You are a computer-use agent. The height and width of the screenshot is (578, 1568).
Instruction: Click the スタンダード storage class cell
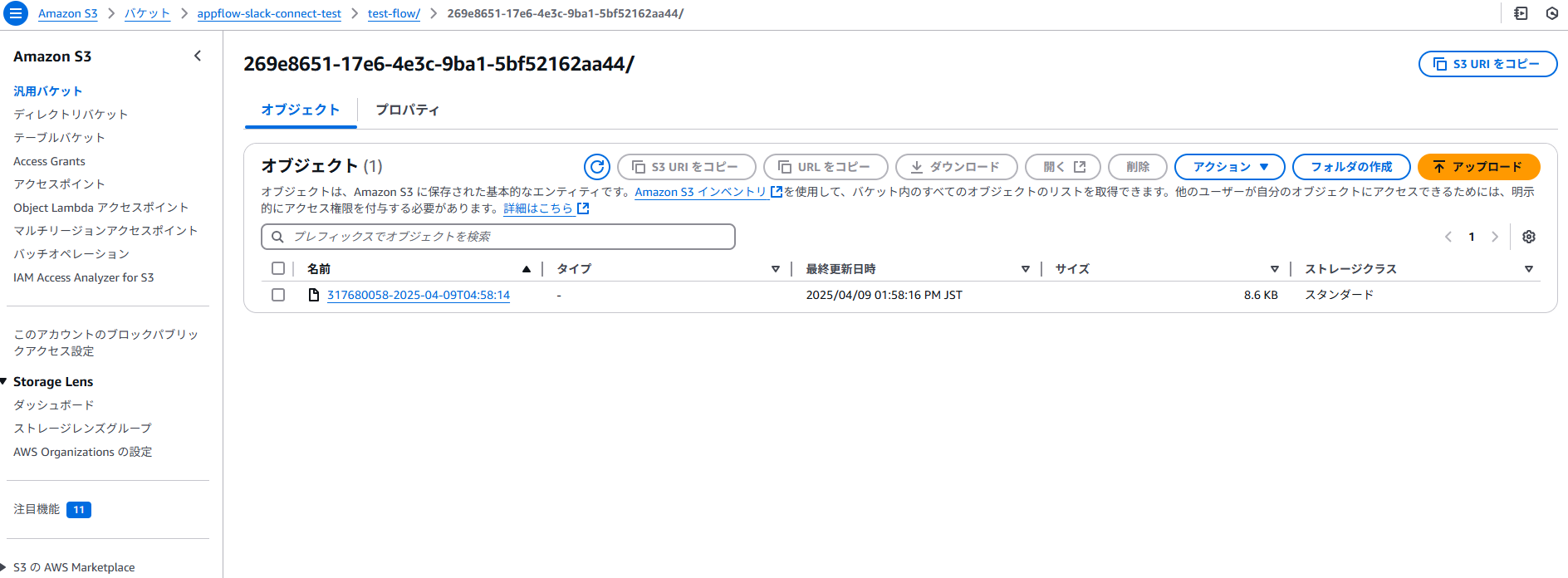pyautogui.click(x=1339, y=295)
